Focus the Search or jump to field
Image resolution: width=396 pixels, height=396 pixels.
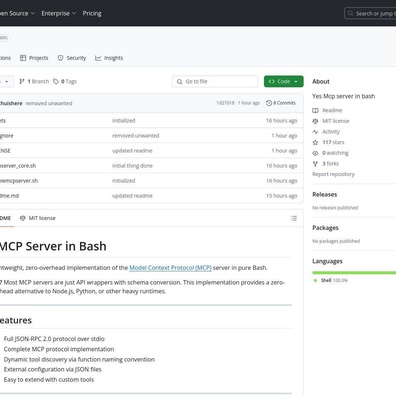coord(370,14)
